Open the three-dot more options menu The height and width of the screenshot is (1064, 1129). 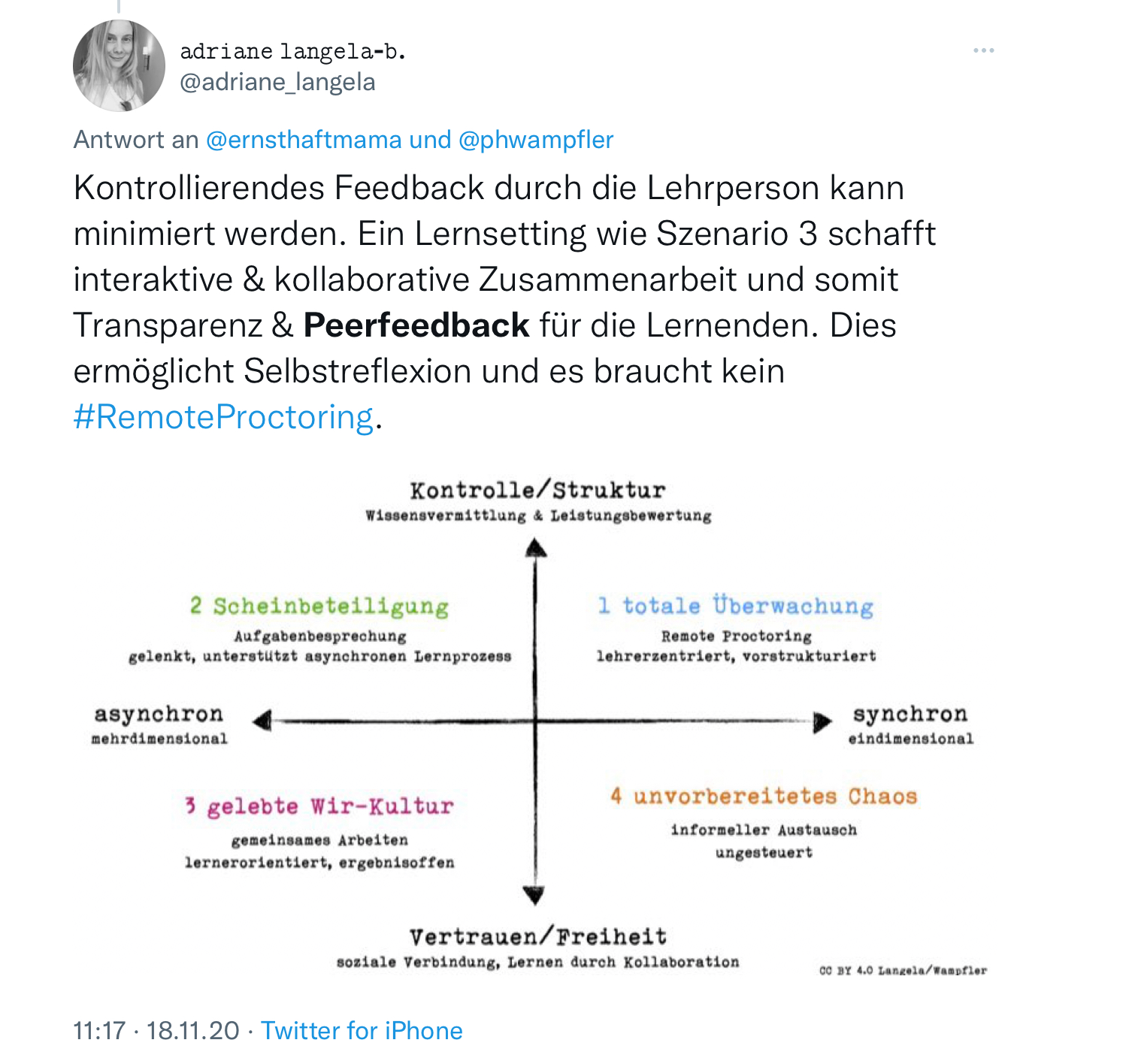(983, 50)
